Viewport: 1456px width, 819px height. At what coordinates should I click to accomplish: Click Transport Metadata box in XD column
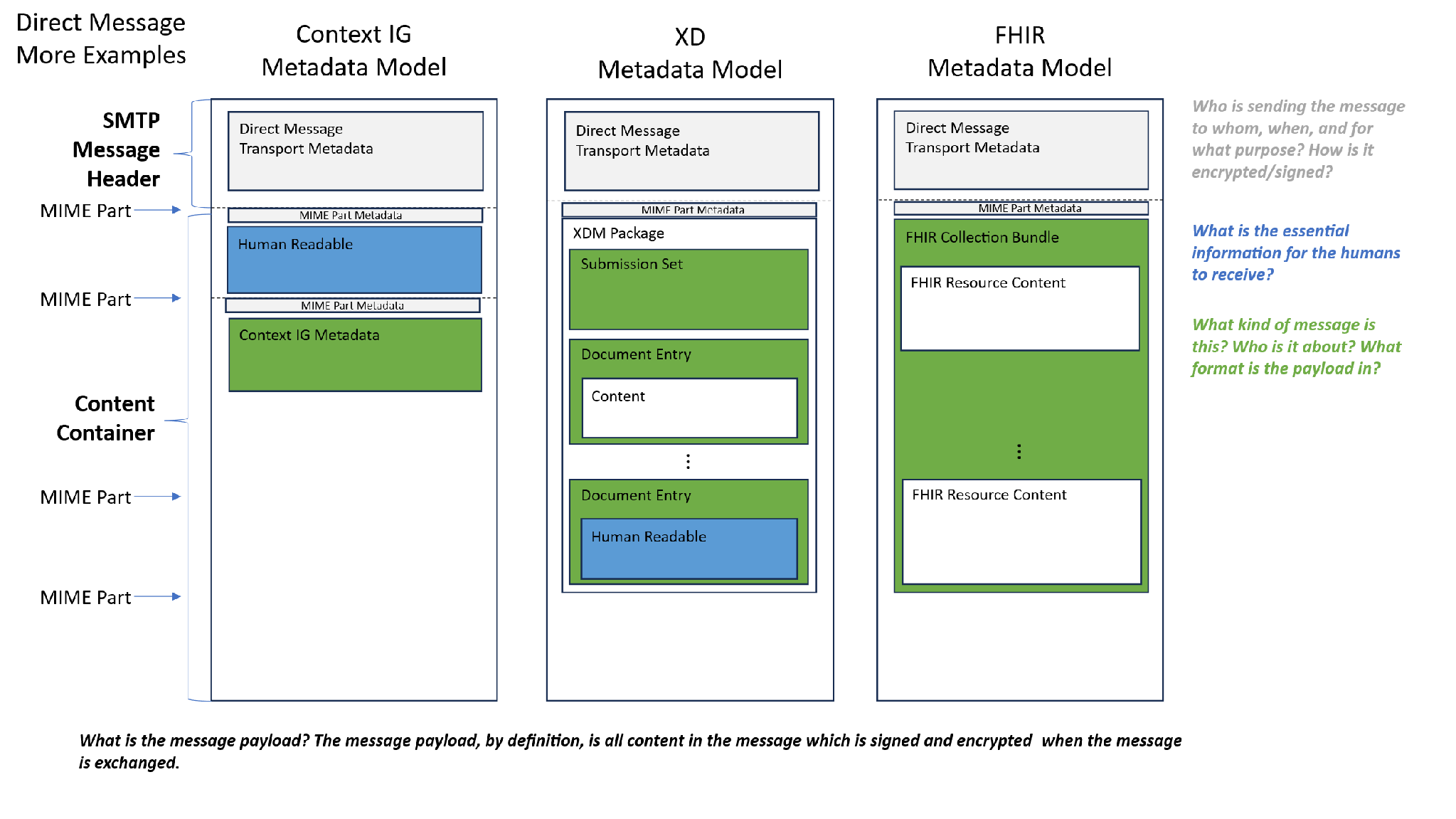(x=691, y=151)
